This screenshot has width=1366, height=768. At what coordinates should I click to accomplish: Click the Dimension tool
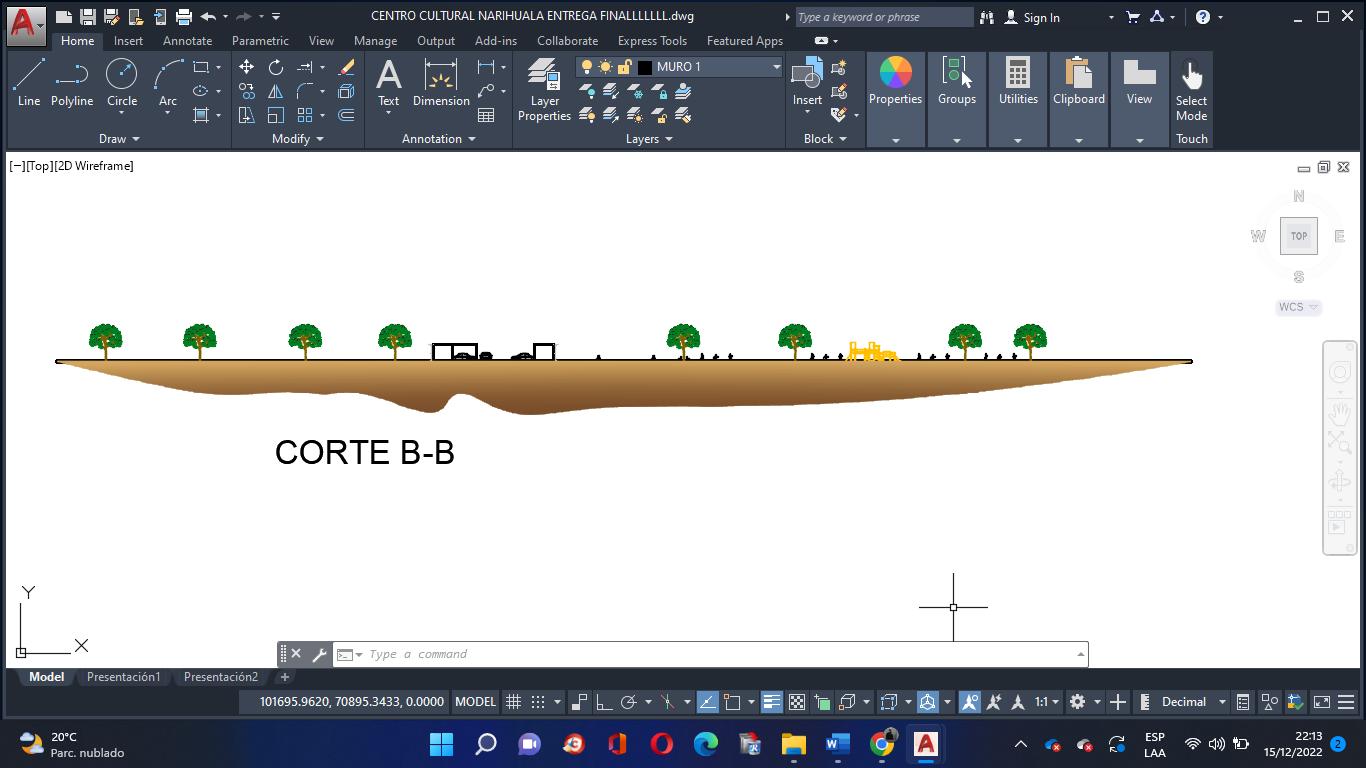coord(441,82)
